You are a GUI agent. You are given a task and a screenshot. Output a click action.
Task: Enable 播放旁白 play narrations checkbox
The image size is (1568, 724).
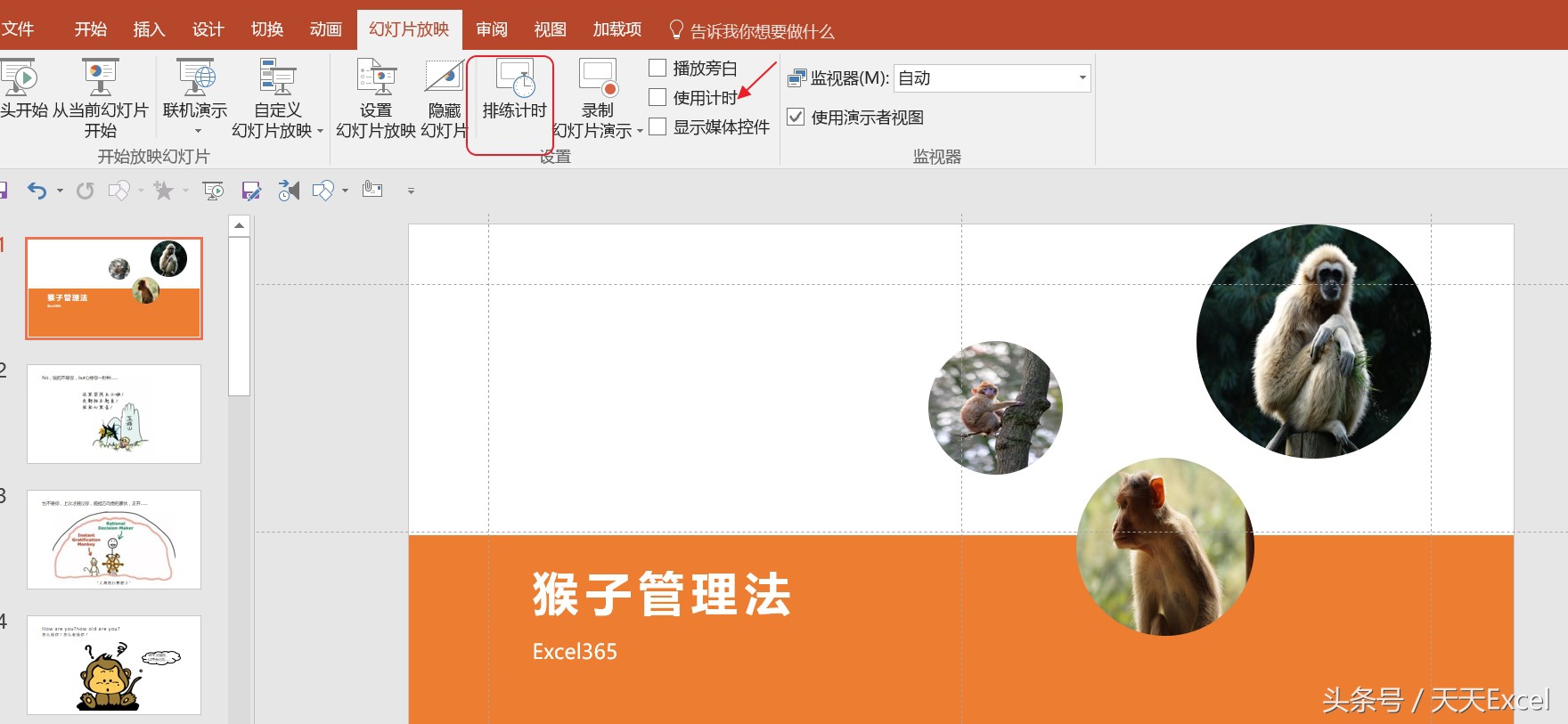tap(657, 68)
